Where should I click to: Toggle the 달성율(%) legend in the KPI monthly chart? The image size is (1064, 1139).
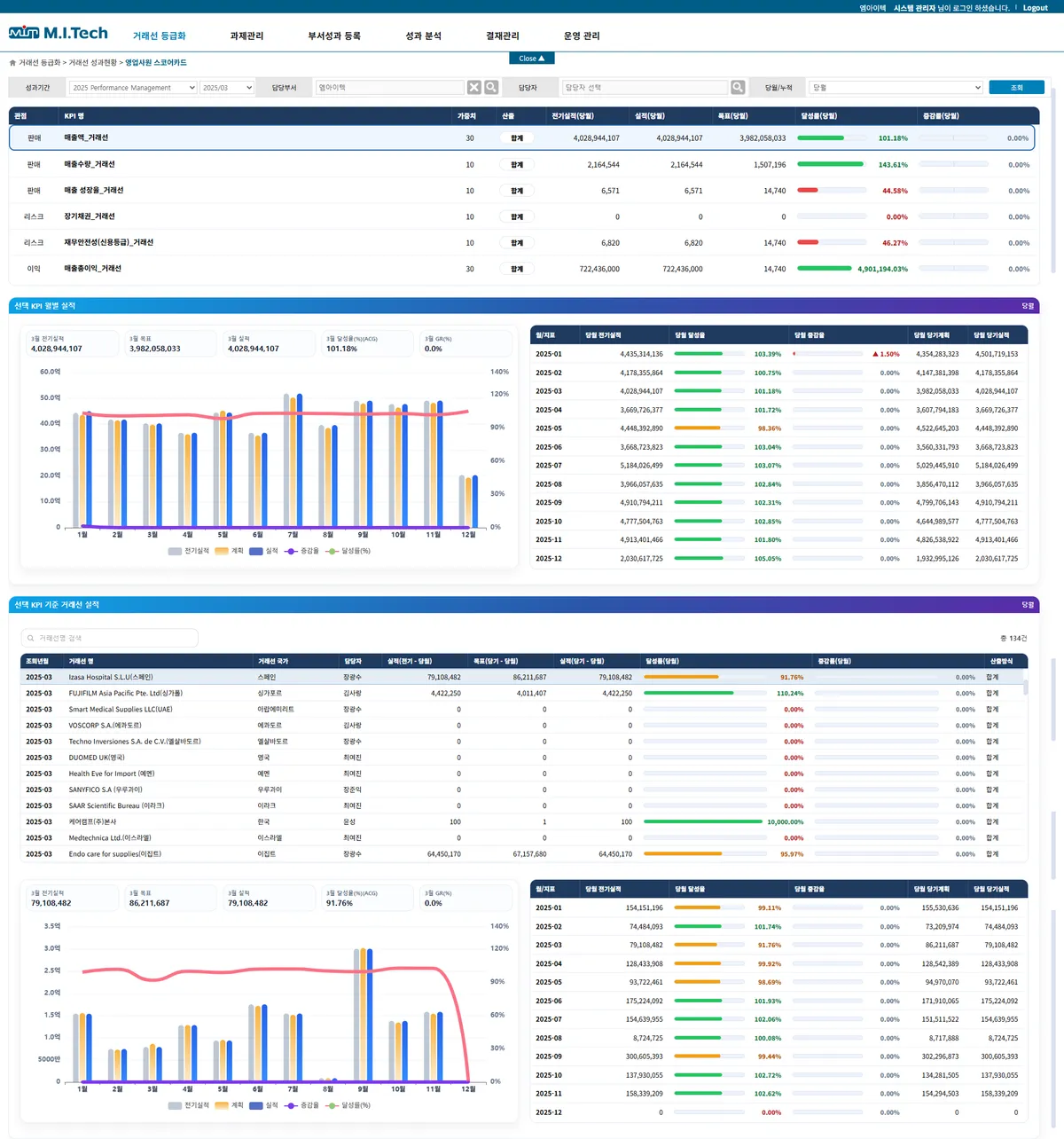pyautogui.click(x=348, y=551)
